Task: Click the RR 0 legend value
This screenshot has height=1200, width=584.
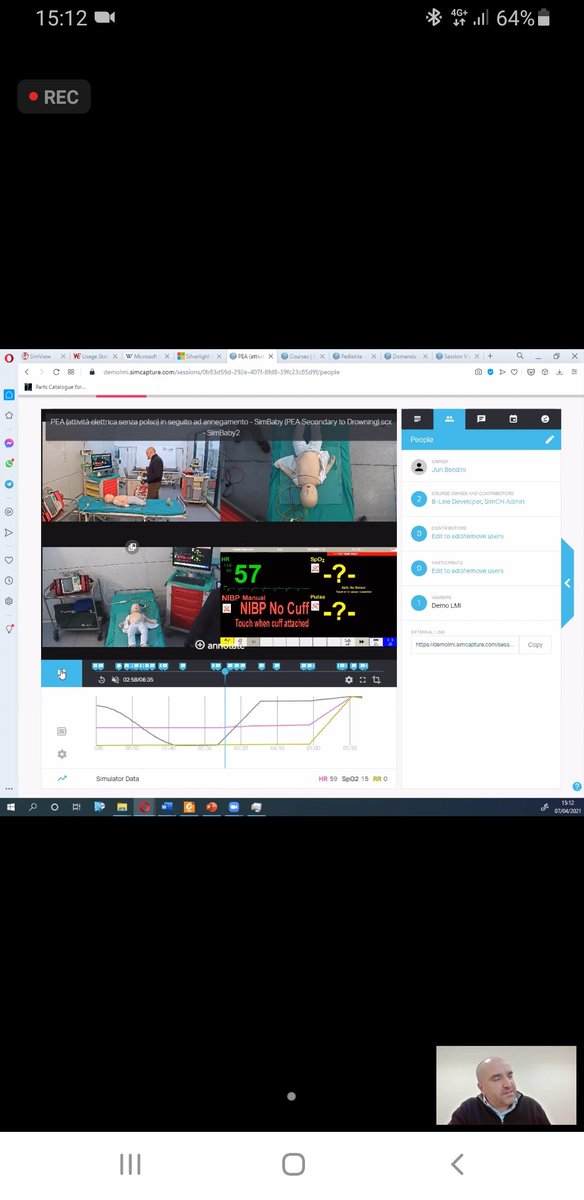Action: (x=380, y=778)
